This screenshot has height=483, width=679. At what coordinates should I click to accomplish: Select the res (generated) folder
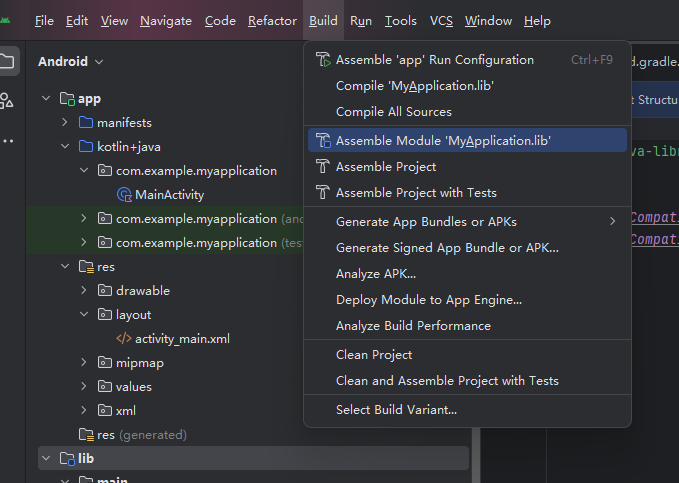click(141, 435)
